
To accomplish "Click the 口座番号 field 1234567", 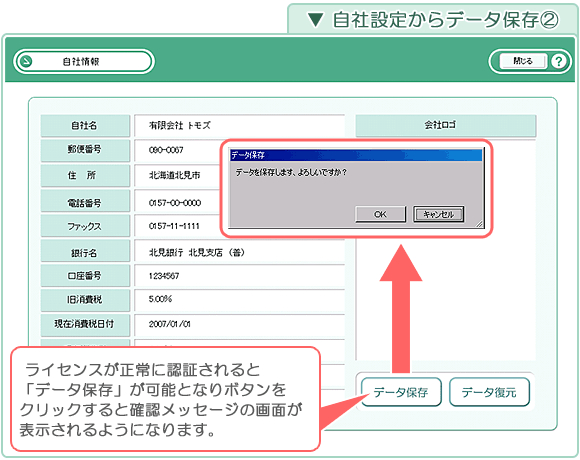I will pyautogui.click(x=240, y=276).
